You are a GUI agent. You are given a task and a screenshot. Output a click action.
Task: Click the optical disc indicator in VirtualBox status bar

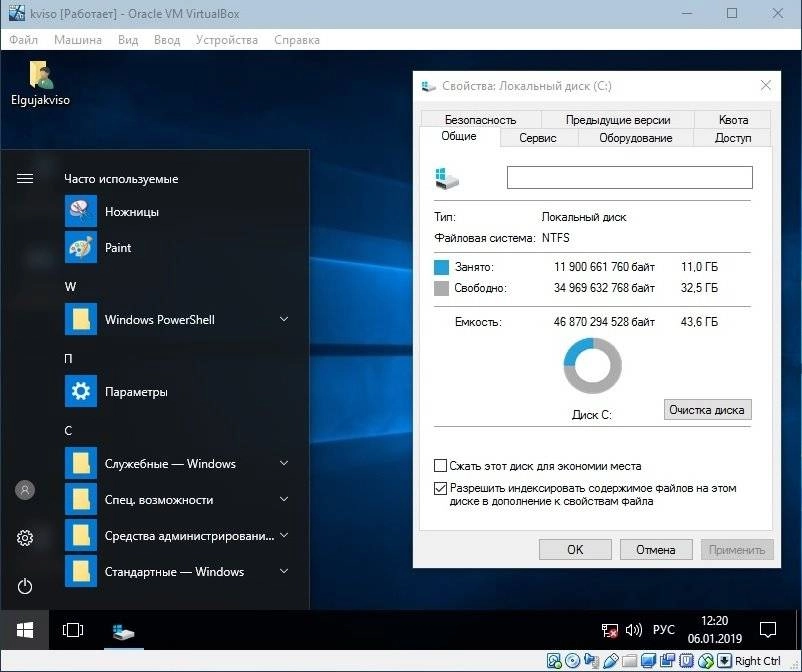tap(572, 661)
